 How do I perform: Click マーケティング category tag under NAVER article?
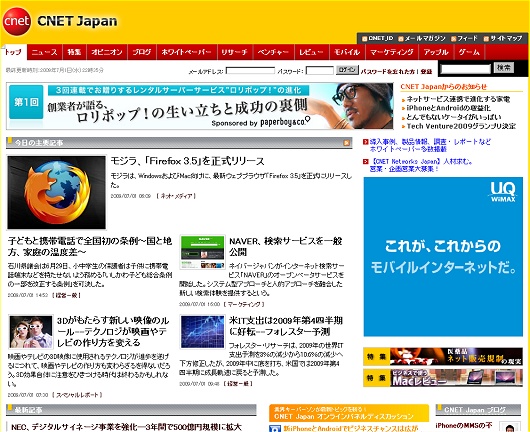pyautogui.click(x=244, y=304)
